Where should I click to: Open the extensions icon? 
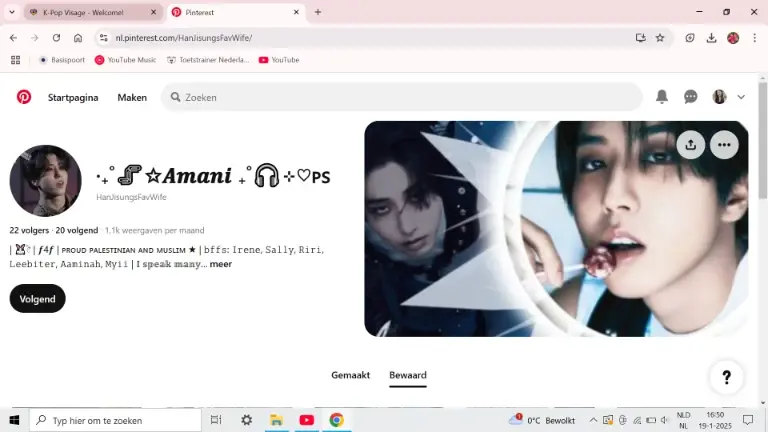690,38
